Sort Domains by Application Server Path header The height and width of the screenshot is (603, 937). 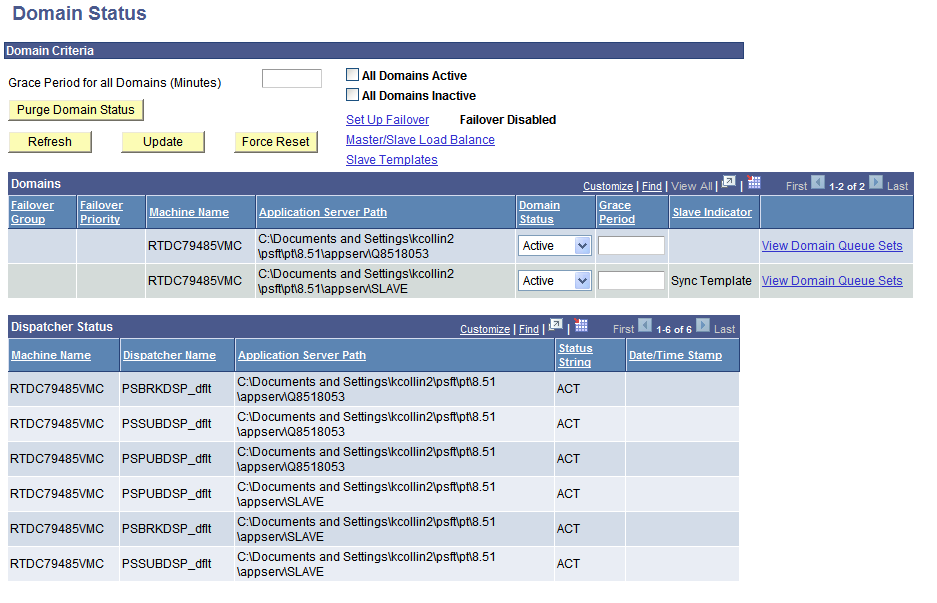click(323, 212)
